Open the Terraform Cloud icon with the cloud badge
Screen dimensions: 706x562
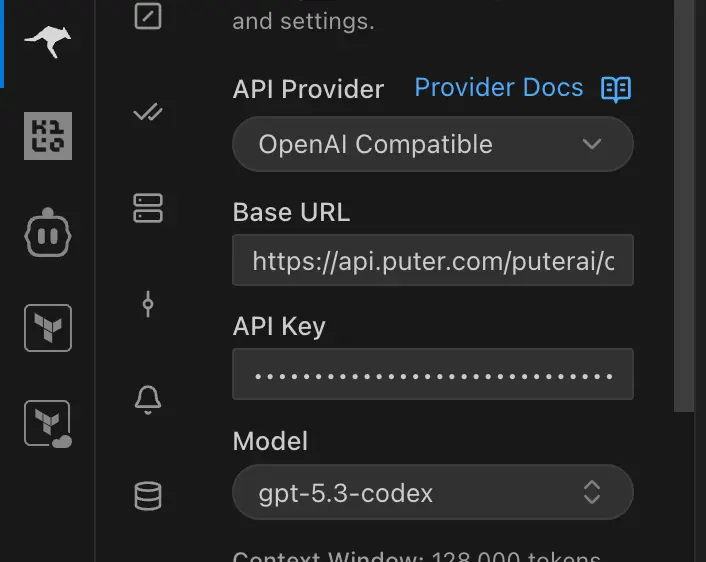coord(48,424)
